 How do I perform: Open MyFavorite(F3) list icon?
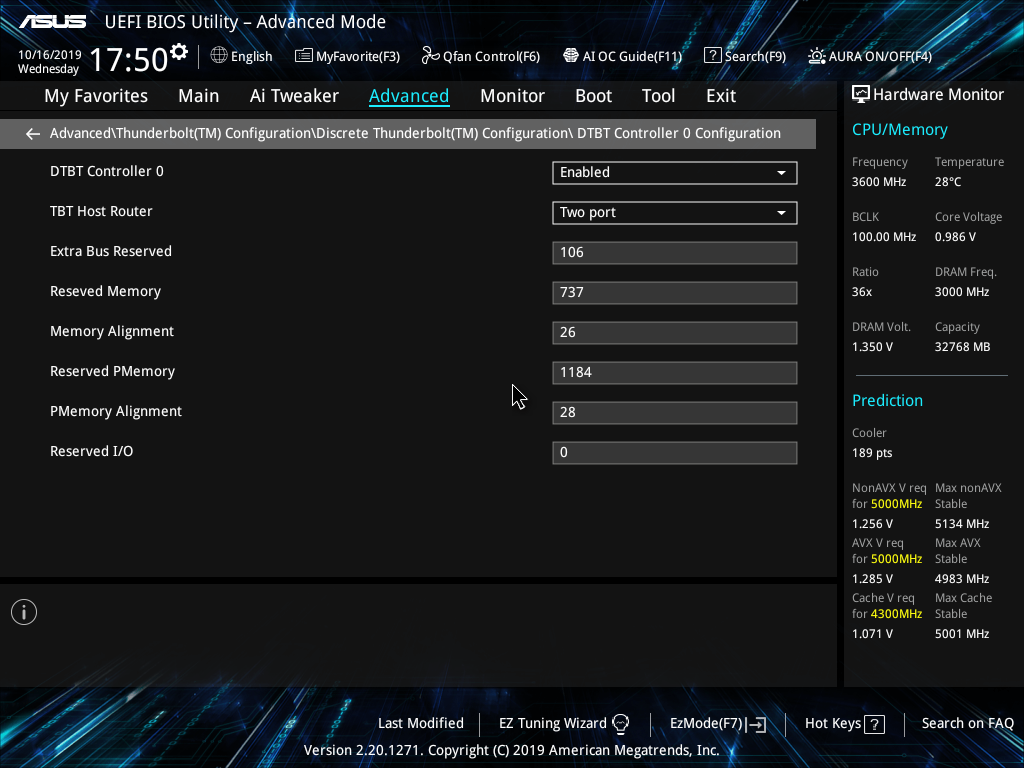click(x=303, y=56)
